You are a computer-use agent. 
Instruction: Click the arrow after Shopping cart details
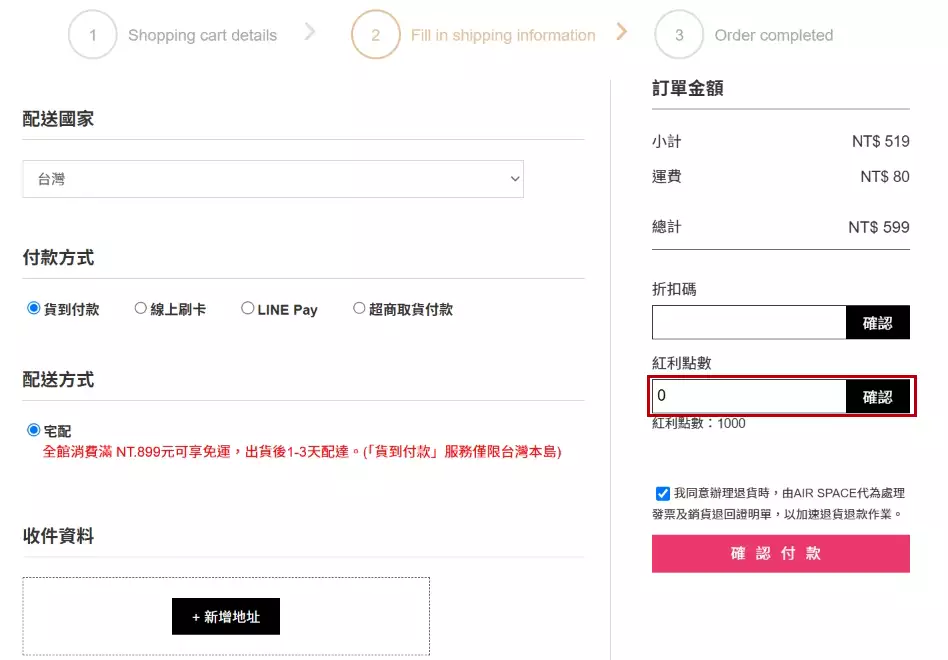click(310, 32)
